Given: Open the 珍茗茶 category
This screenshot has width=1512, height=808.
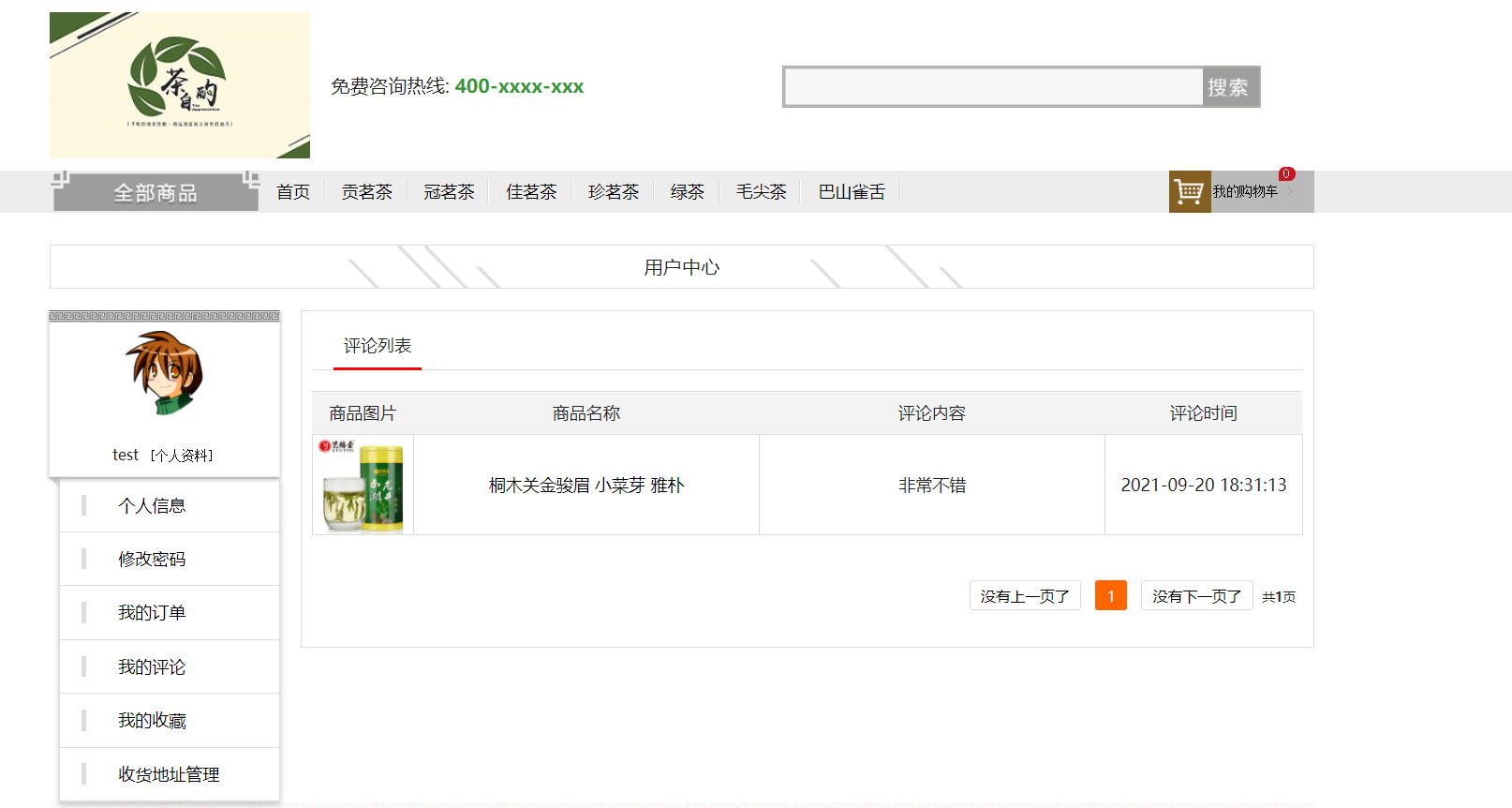Looking at the screenshot, I should [614, 192].
